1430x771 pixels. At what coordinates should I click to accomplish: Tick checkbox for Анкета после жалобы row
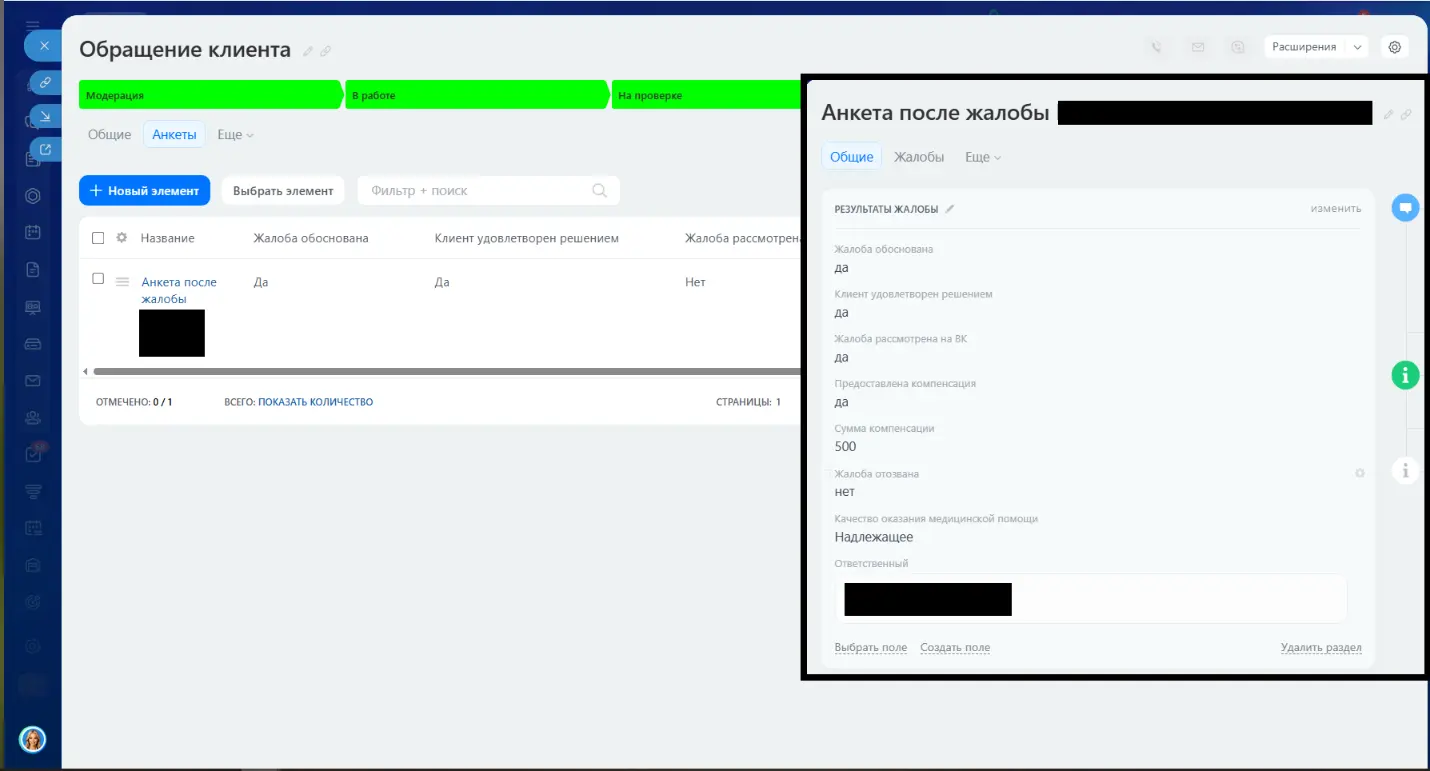point(98,279)
